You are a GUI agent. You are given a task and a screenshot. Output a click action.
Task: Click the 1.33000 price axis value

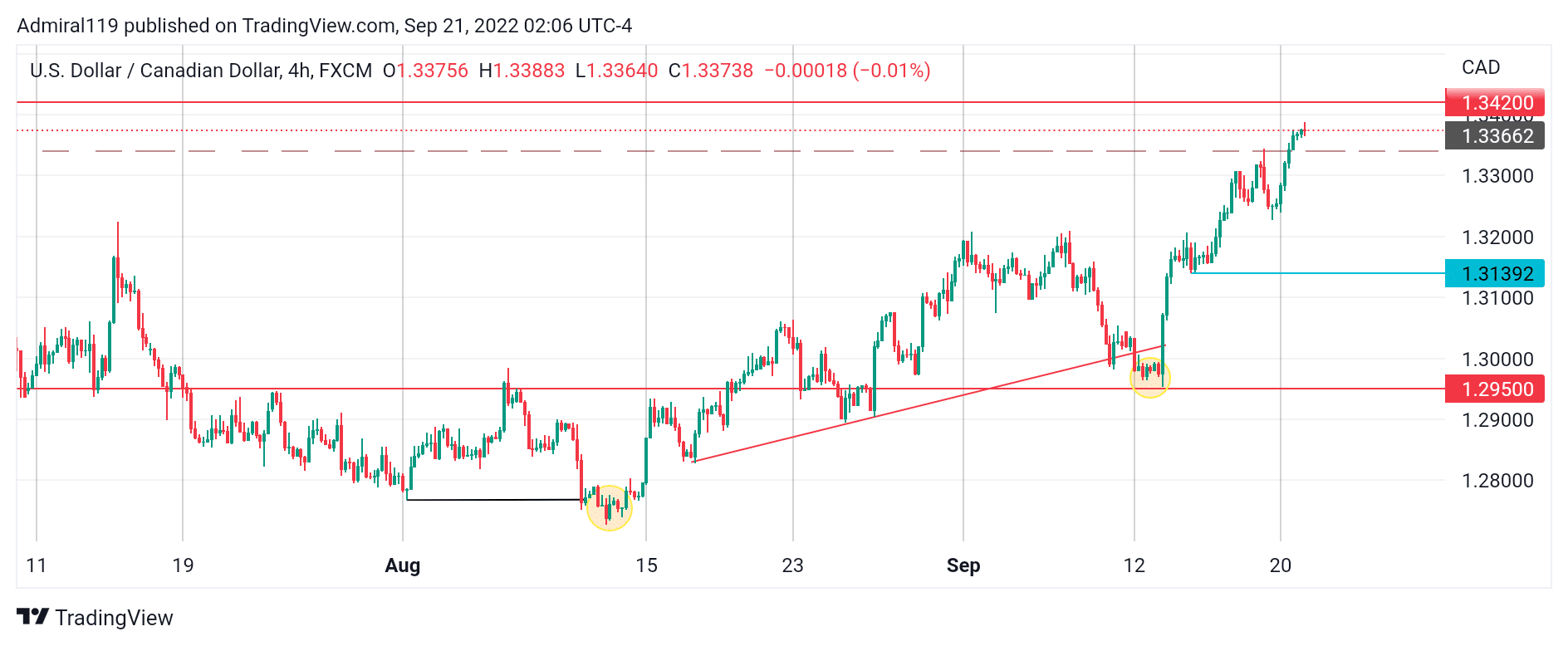point(1497,176)
